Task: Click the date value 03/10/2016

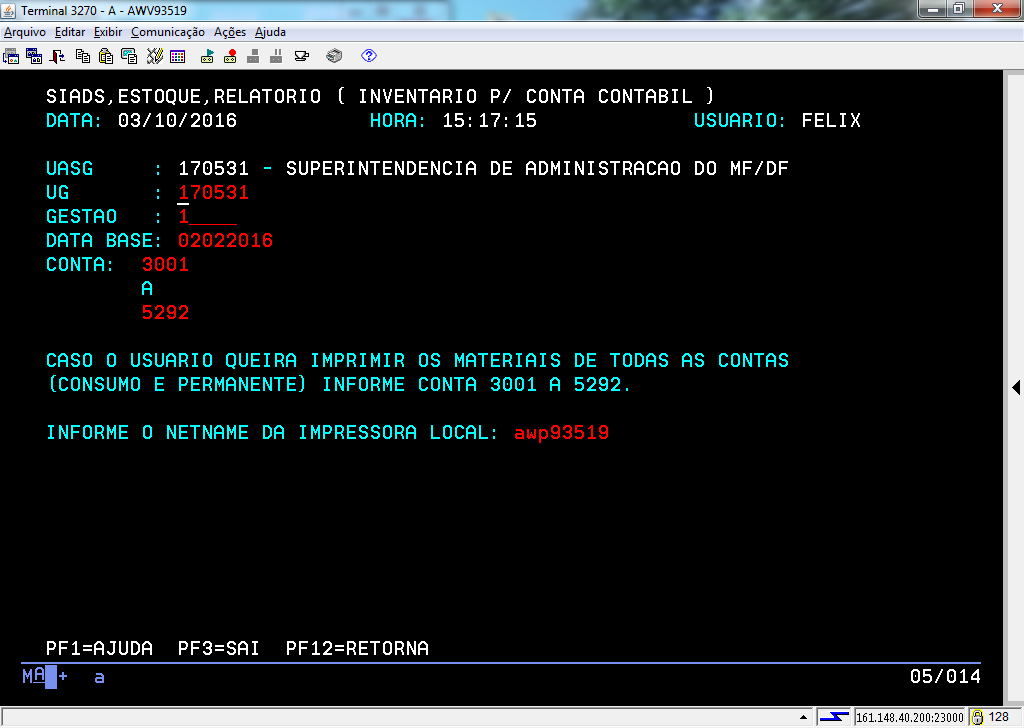Action: click(177, 120)
